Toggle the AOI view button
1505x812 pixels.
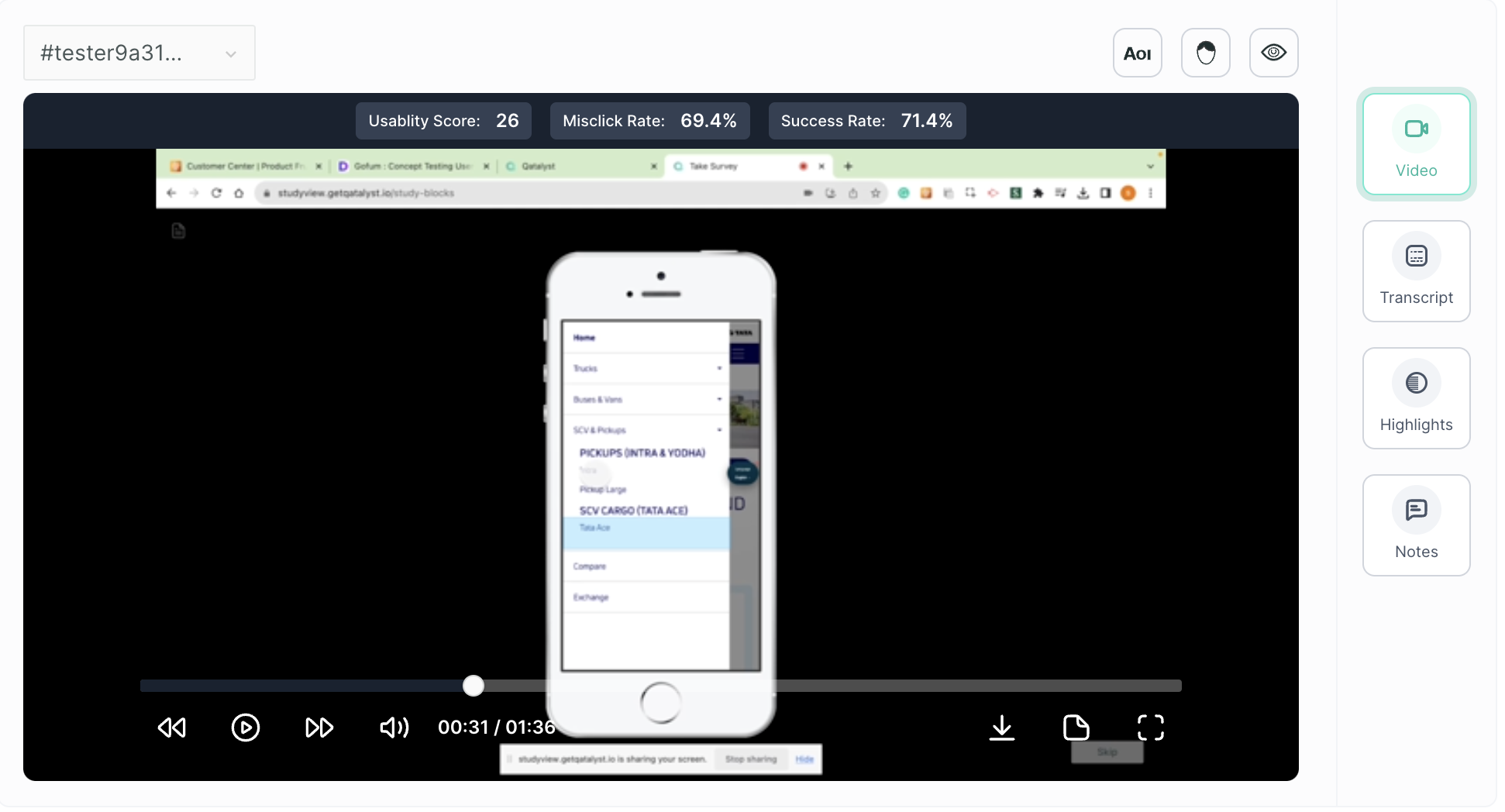[1137, 53]
